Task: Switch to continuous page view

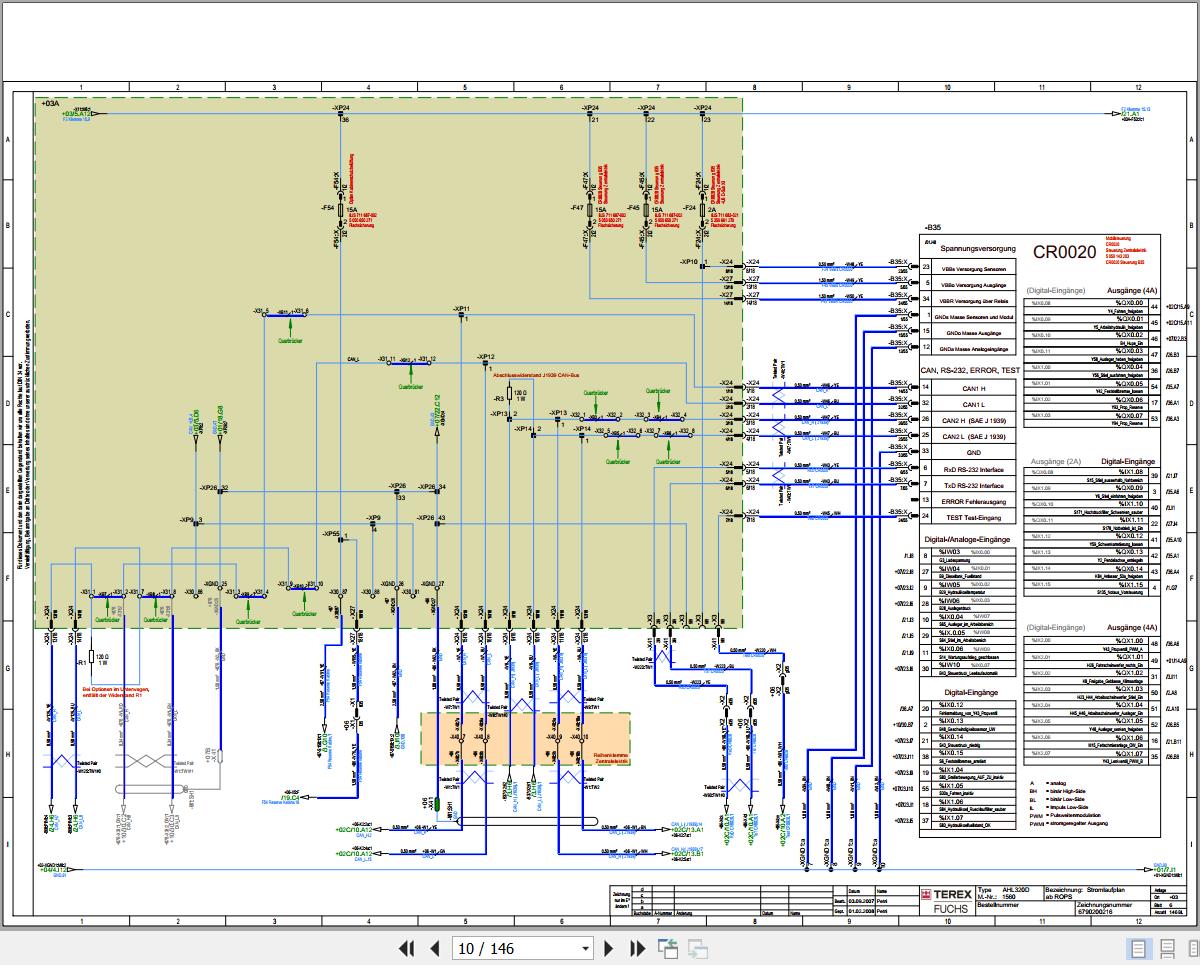Action: click(x=1166, y=948)
